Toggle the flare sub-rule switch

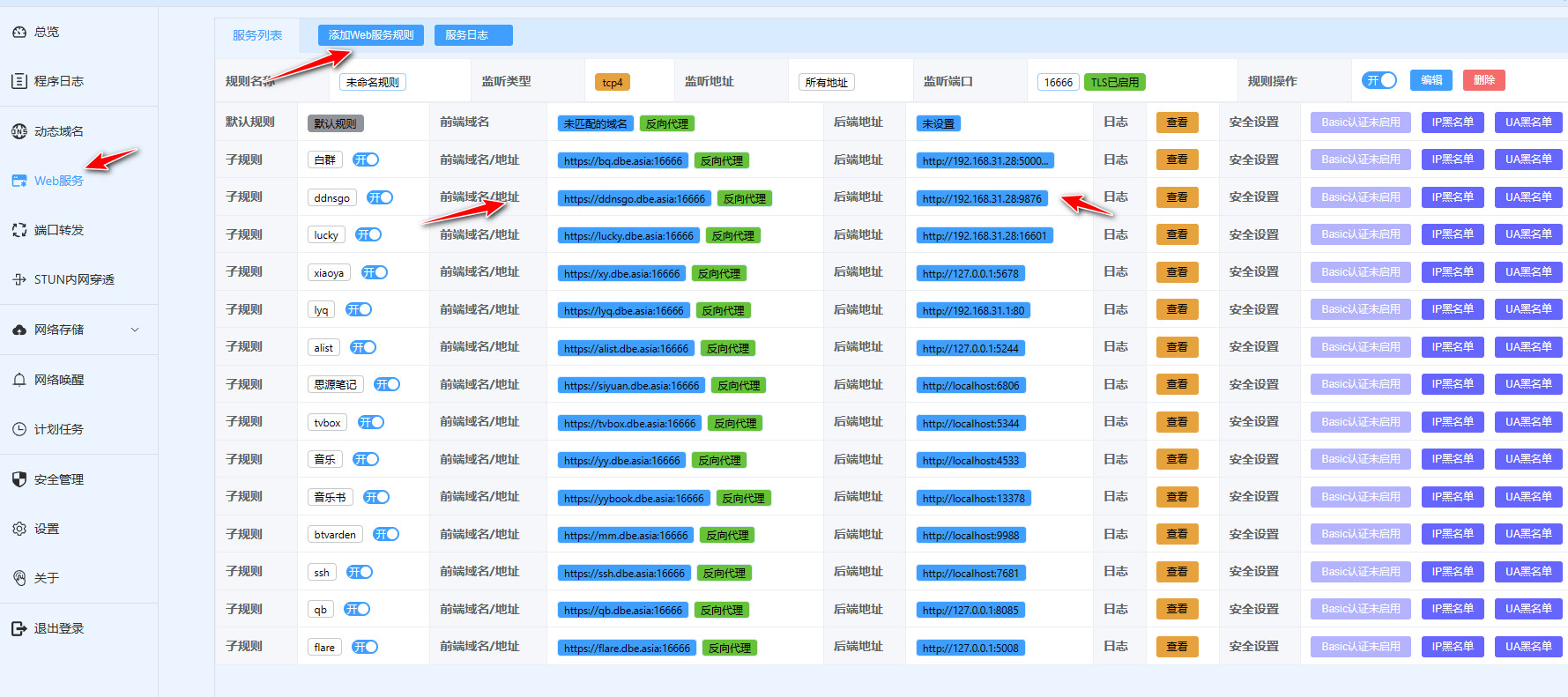coord(365,647)
